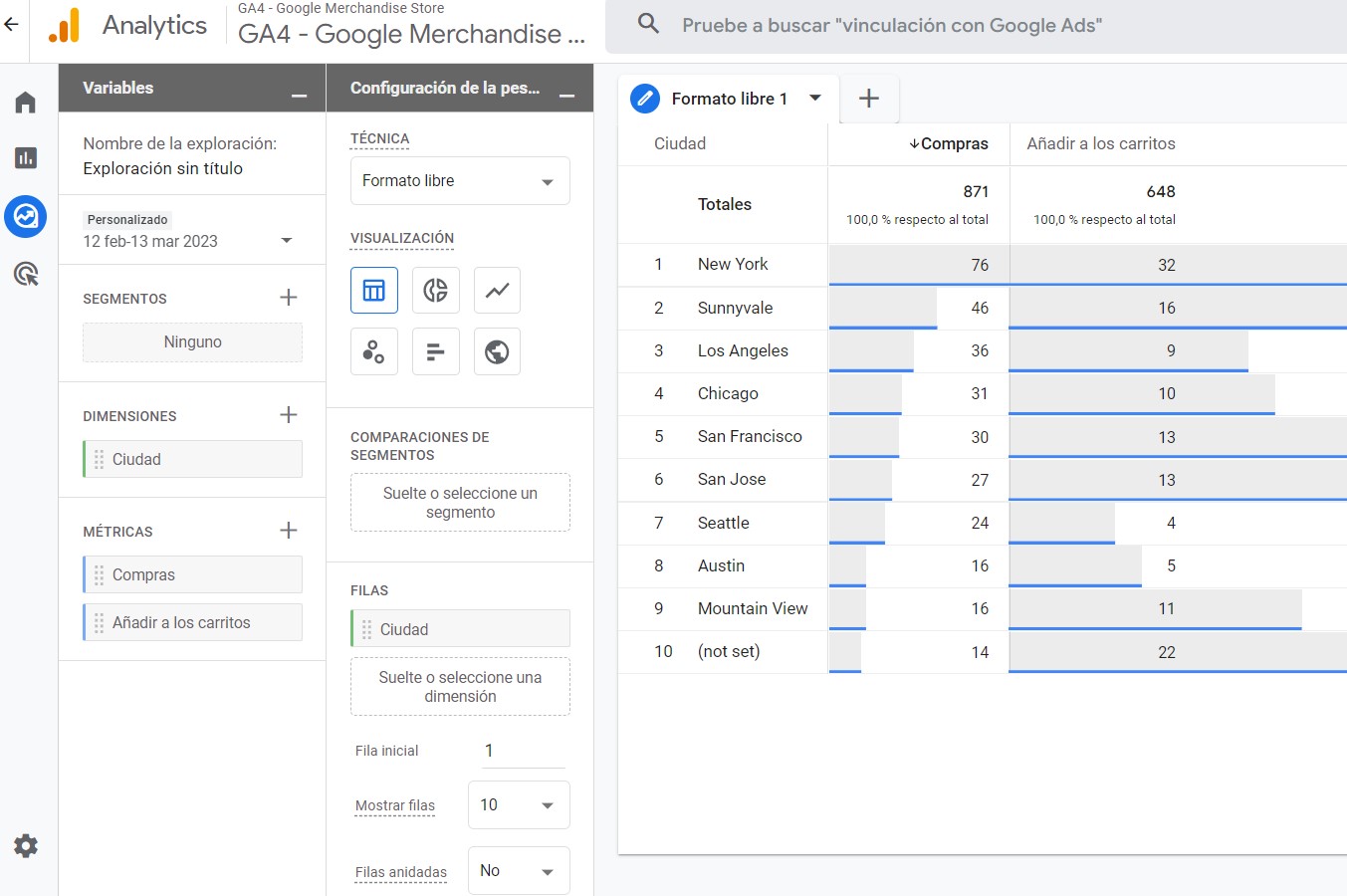
Task: Open the Explore icon in sidebar
Action: (x=26, y=216)
